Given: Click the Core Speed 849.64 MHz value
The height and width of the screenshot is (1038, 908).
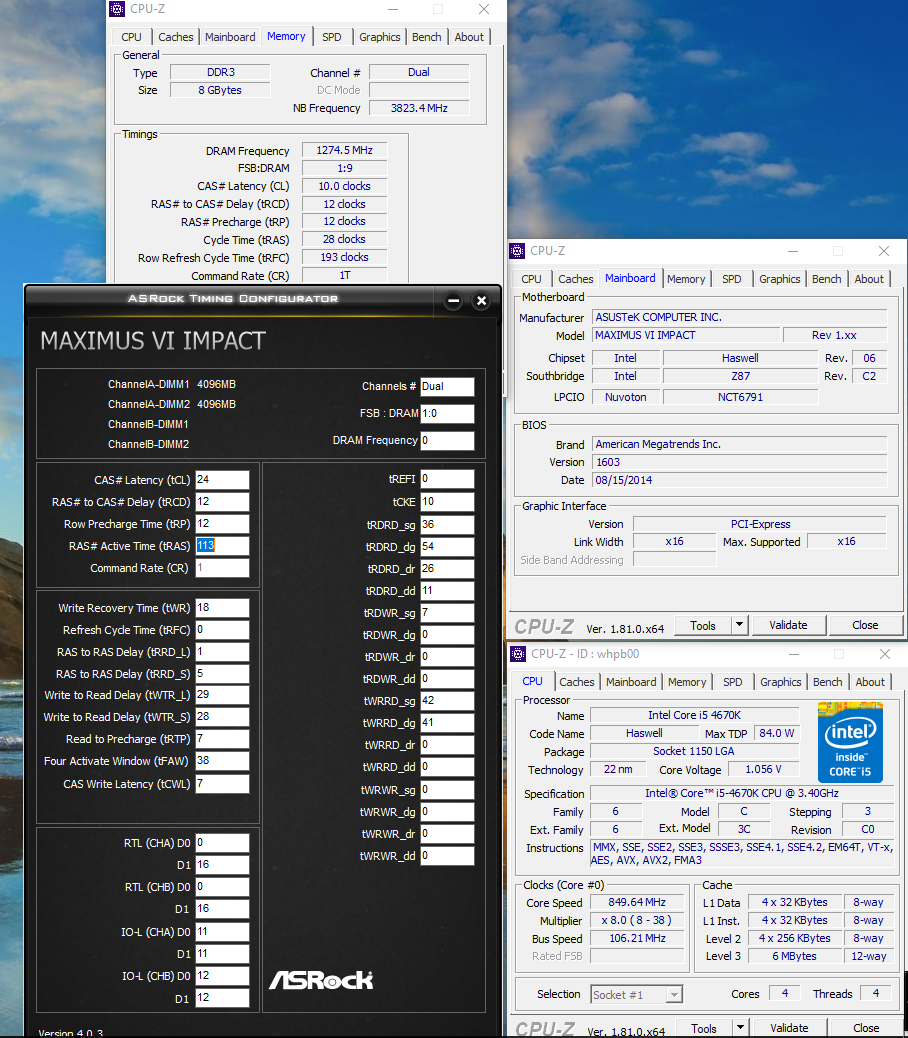Looking at the screenshot, I should tap(637, 902).
